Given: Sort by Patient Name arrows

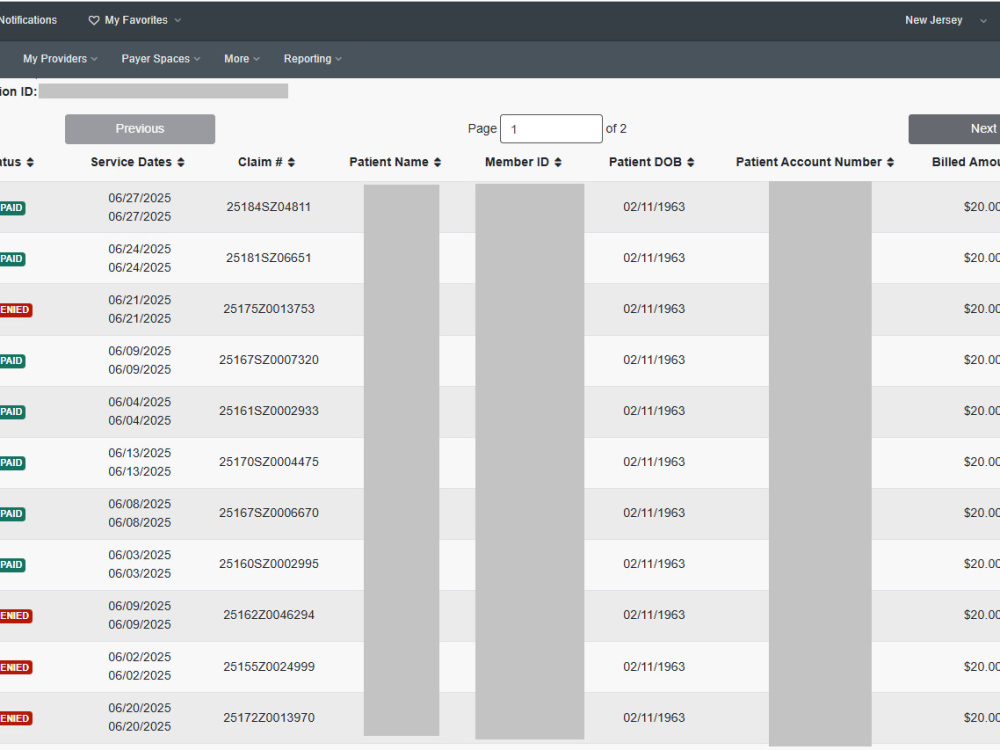Looking at the screenshot, I should (438, 162).
